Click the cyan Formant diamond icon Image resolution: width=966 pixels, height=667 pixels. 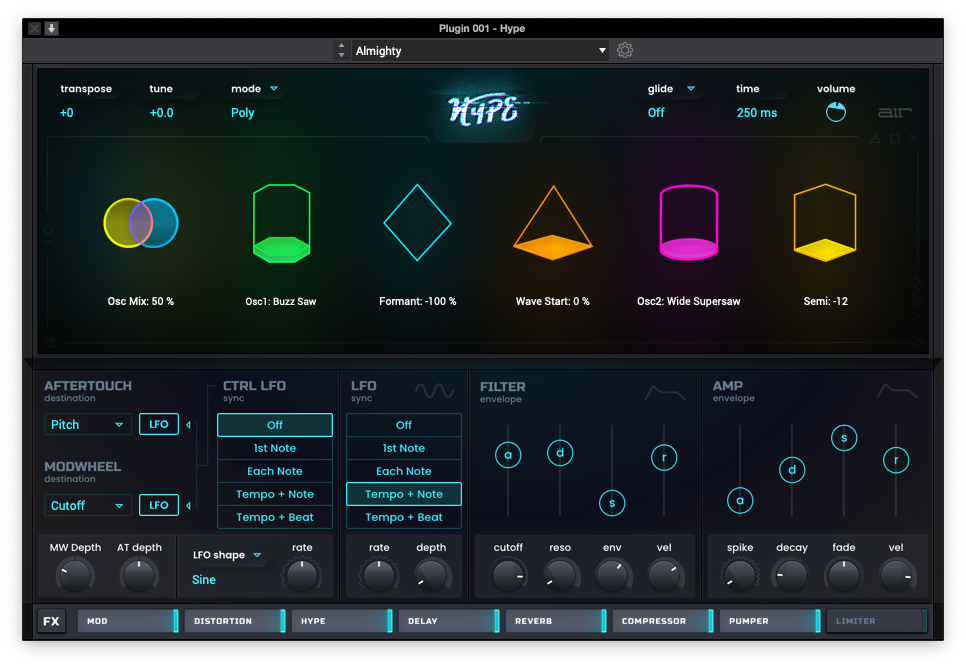(x=417, y=222)
